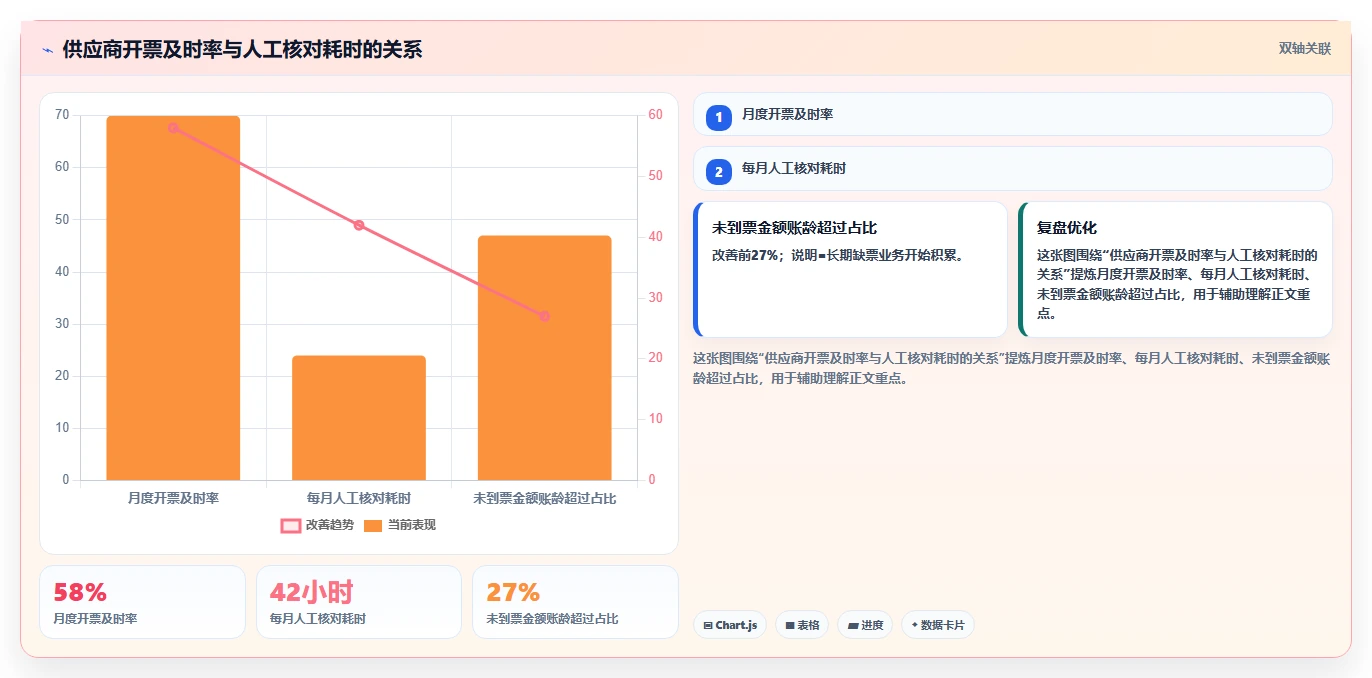This screenshot has width=1372, height=678.
Task: Click the text 改善前27%；说明=长期缺票业务开始积累。
Action: tap(838, 255)
